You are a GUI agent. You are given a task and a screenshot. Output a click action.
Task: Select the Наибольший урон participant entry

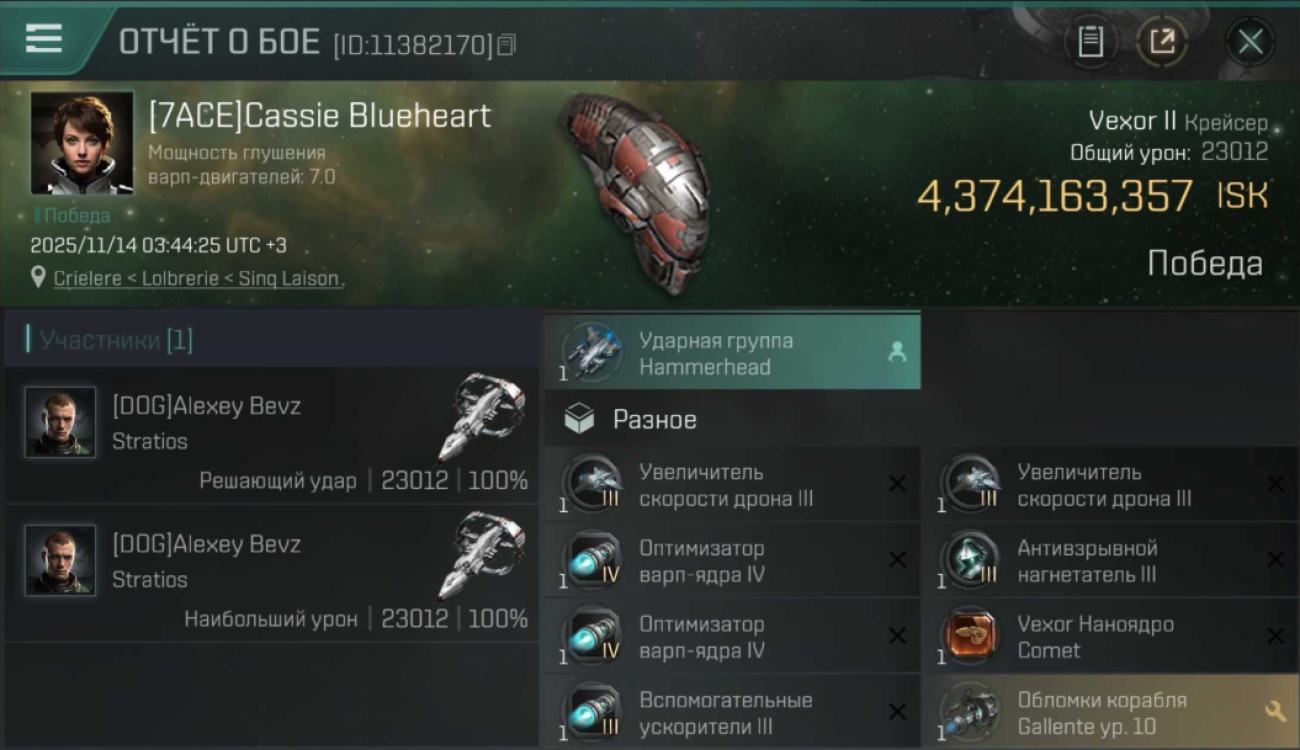click(272, 574)
